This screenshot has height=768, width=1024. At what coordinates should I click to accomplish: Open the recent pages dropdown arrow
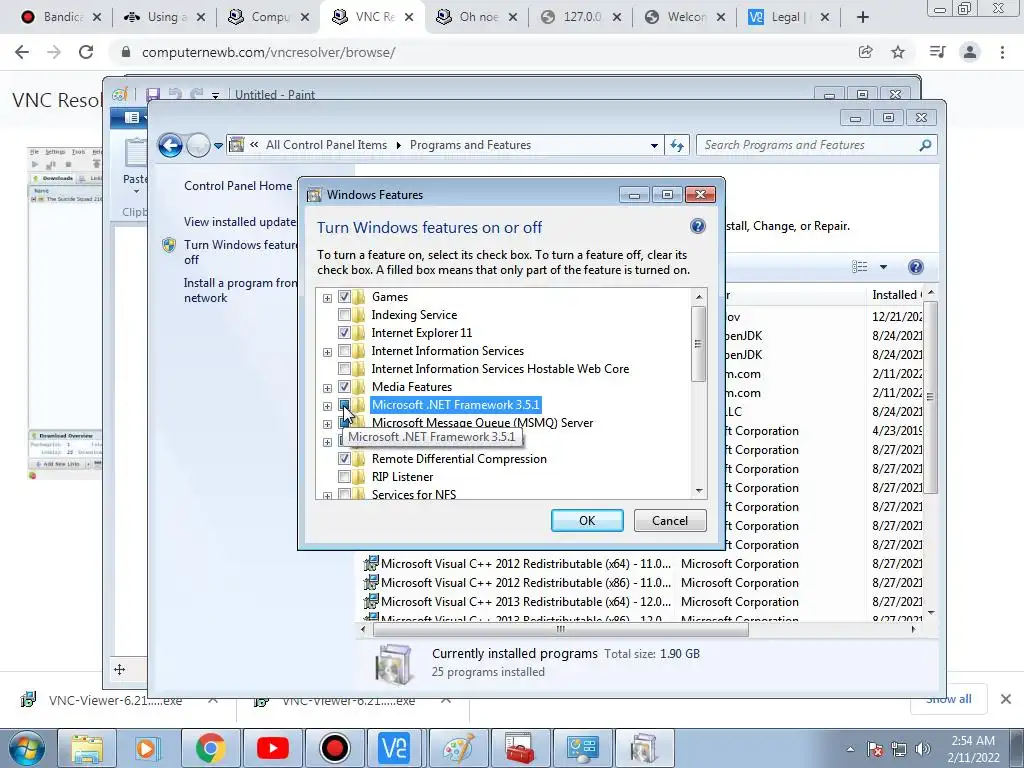pos(218,146)
